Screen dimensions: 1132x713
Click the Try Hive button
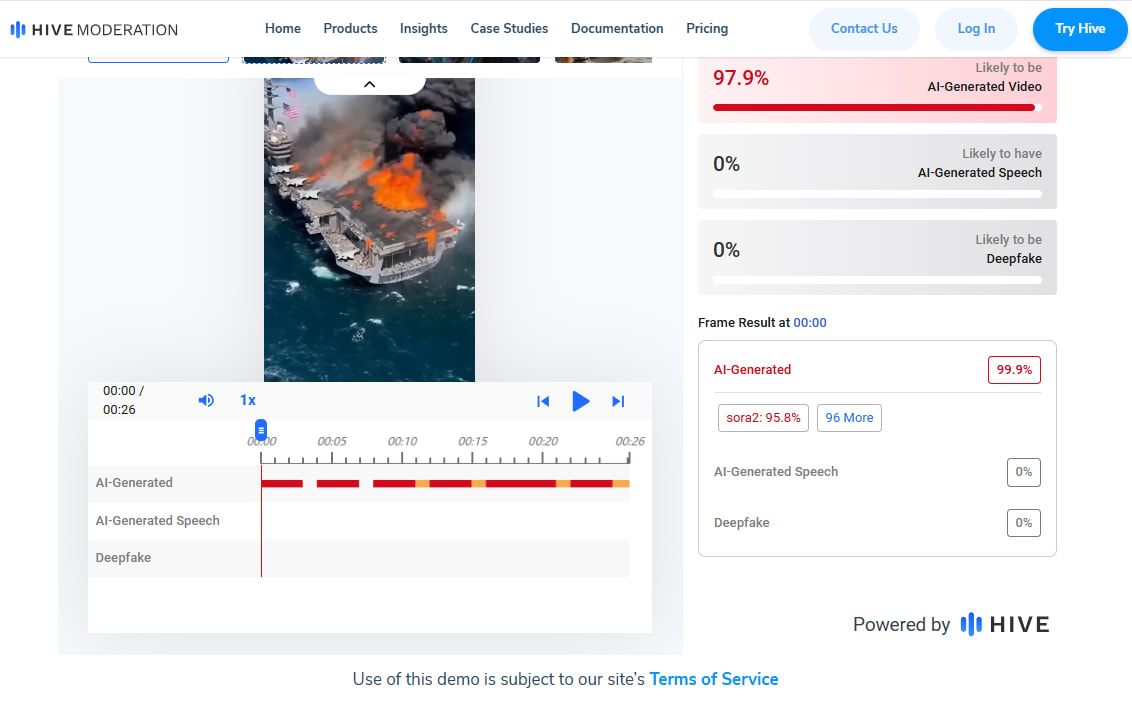(1079, 29)
